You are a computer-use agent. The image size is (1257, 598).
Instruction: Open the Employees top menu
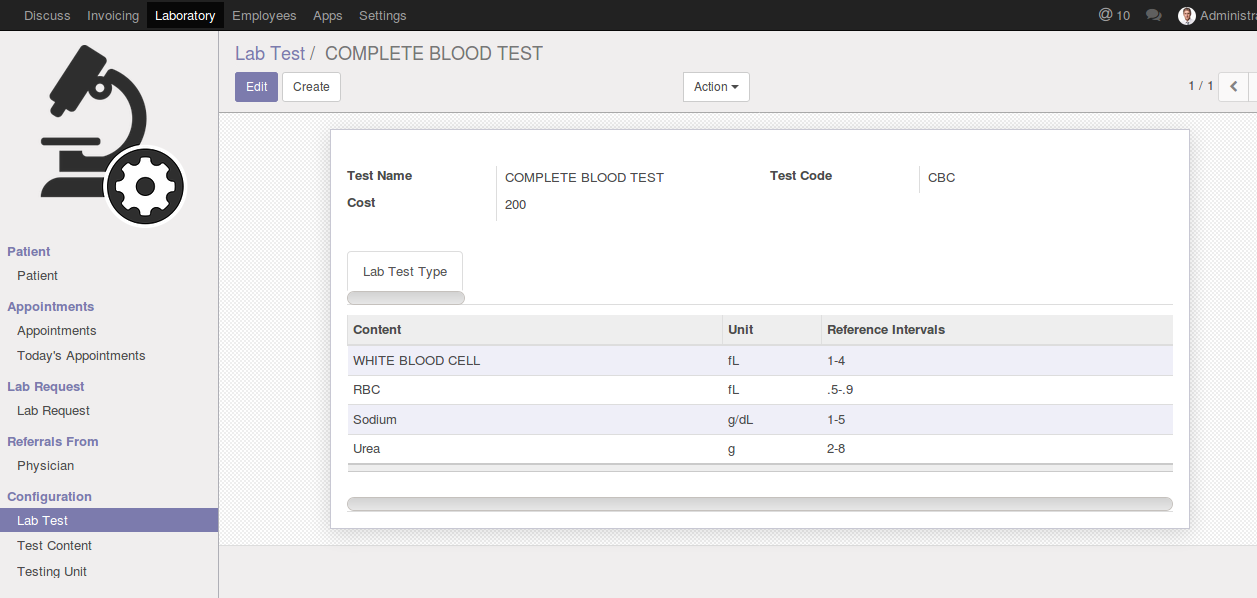(x=264, y=15)
